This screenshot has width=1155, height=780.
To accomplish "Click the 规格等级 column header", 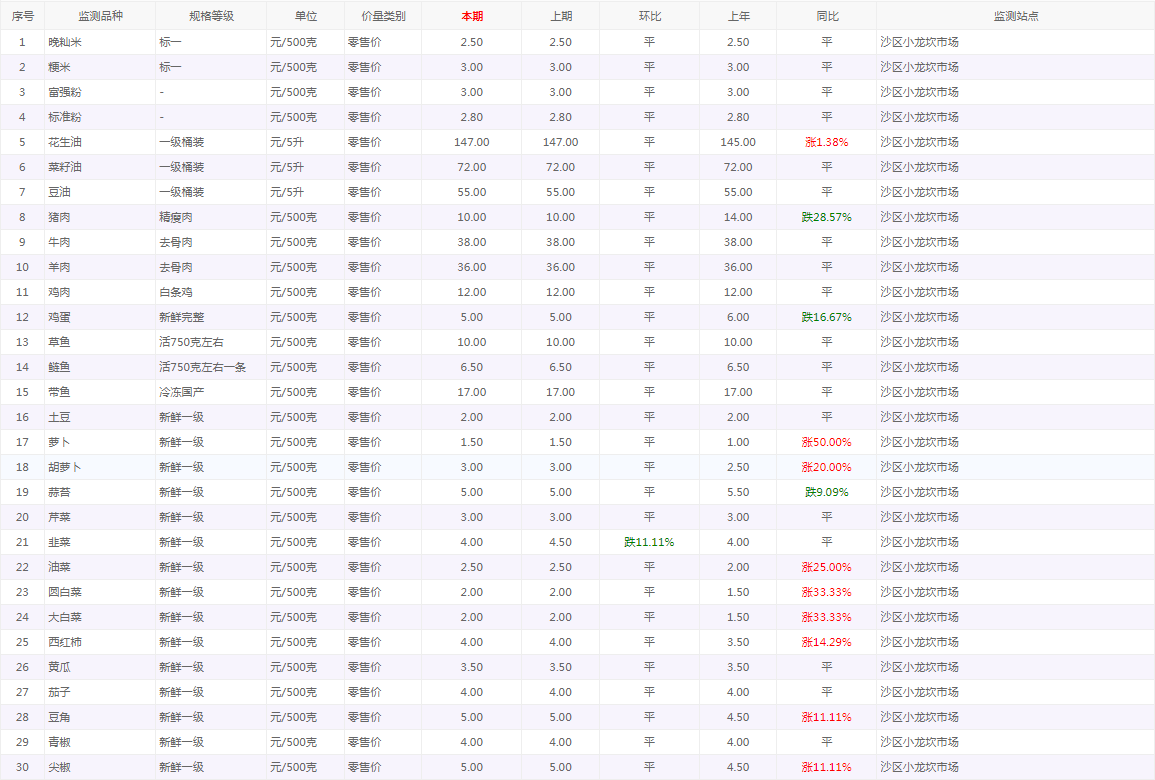I will [211, 16].
